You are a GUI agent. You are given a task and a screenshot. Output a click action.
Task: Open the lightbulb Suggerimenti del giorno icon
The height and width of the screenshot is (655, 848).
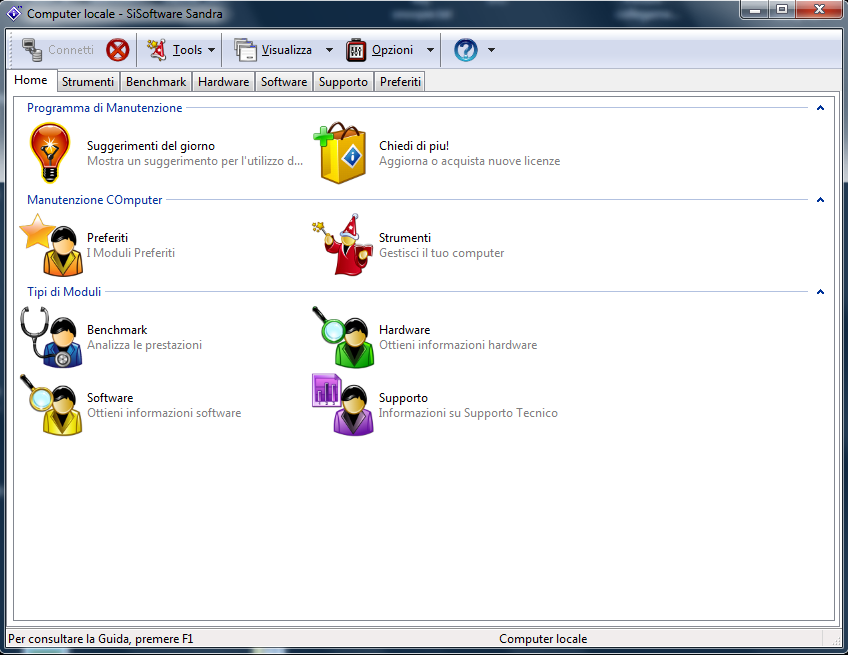[50, 153]
